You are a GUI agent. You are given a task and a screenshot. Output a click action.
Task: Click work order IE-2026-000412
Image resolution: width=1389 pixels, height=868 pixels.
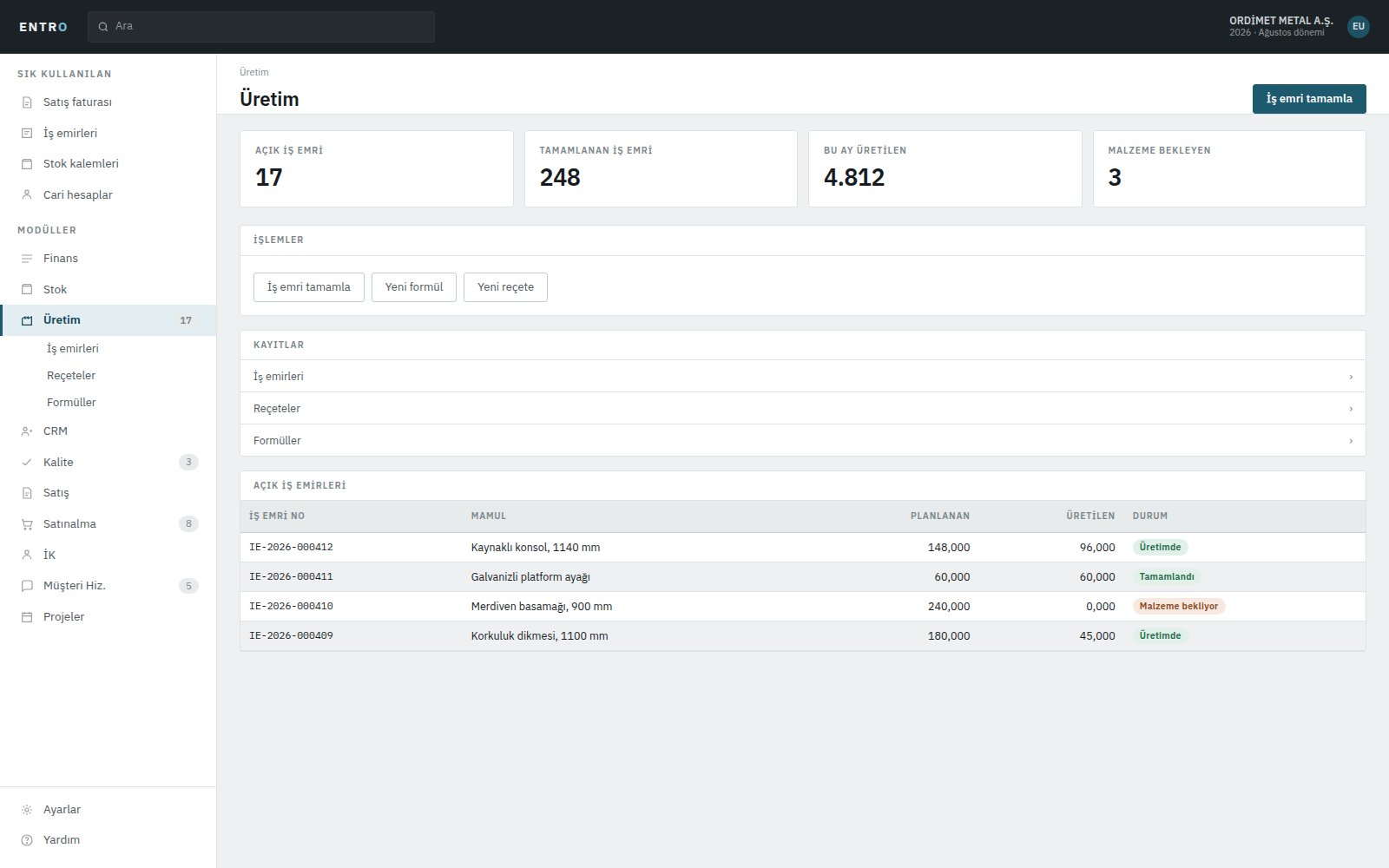point(291,548)
